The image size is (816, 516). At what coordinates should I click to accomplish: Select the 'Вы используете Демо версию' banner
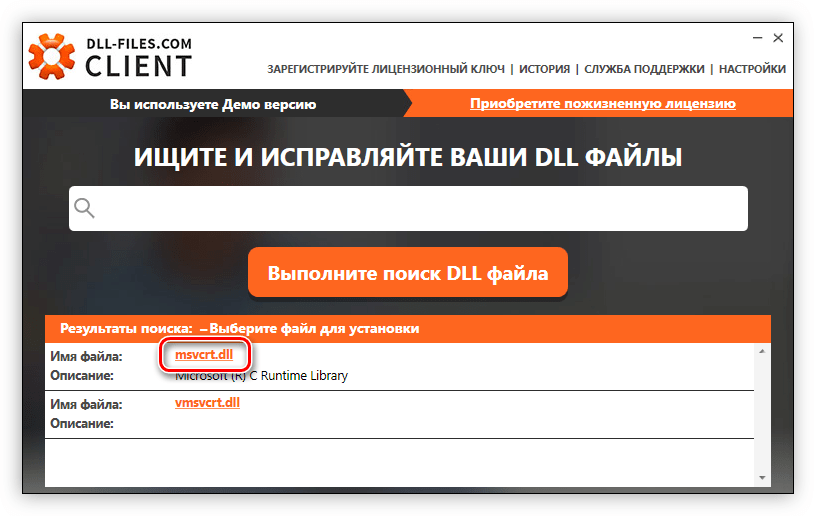[213, 104]
